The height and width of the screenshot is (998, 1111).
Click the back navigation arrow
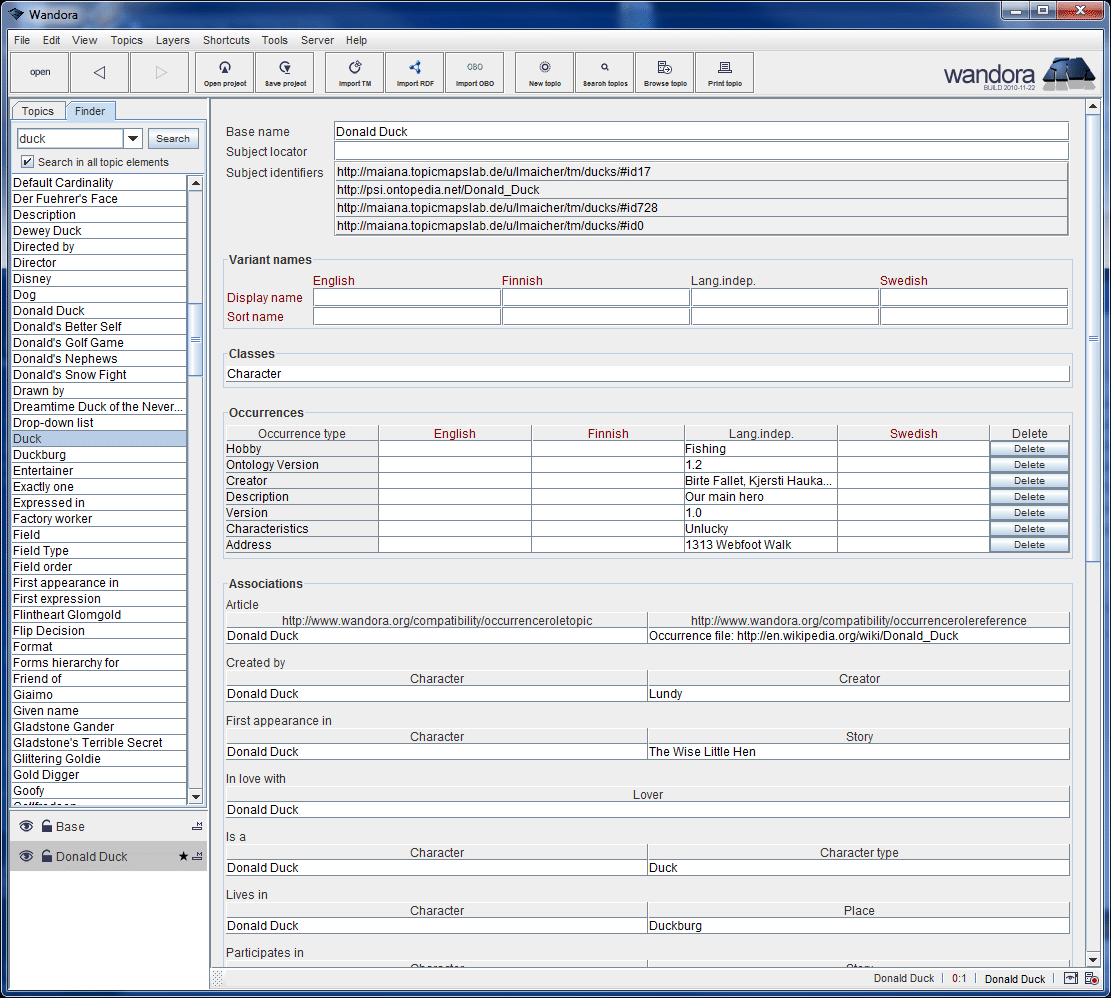pyautogui.click(x=99, y=72)
